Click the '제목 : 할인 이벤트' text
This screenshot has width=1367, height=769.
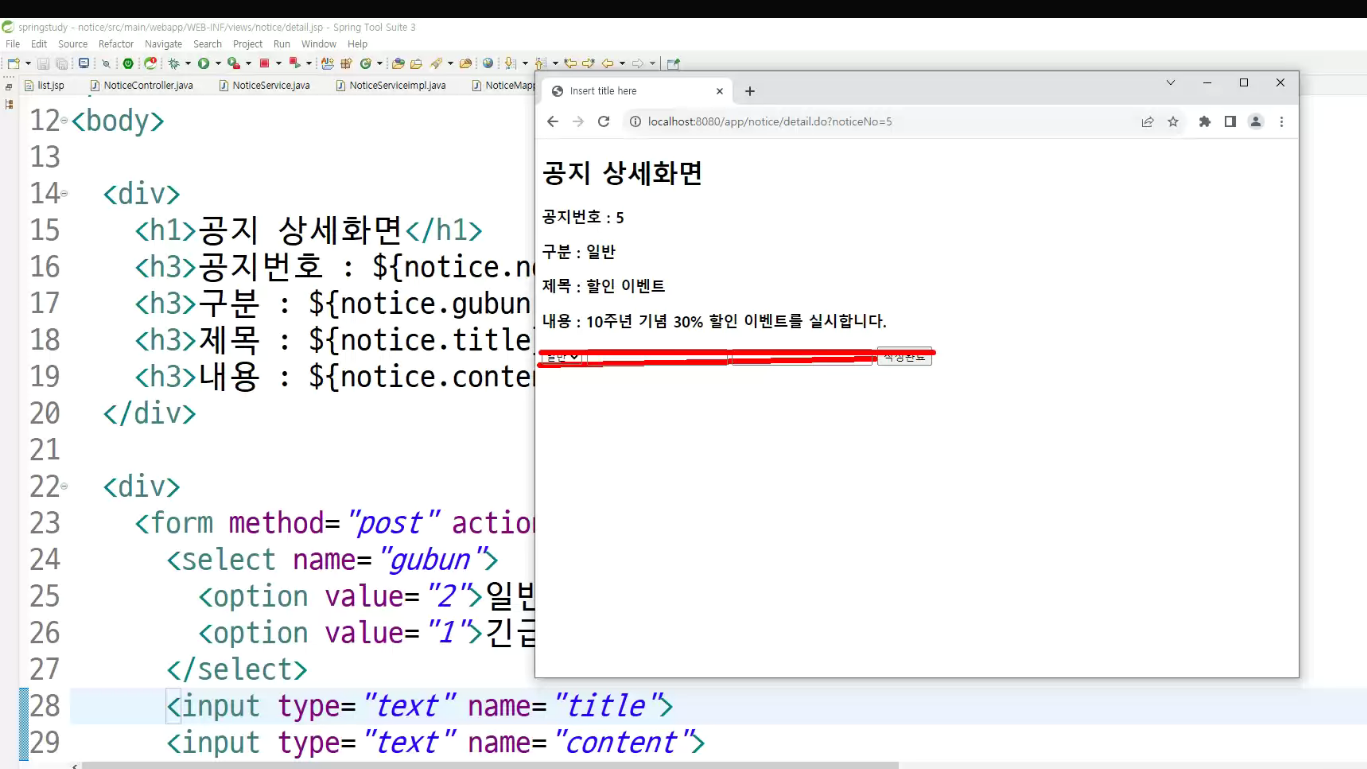(x=604, y=286)
